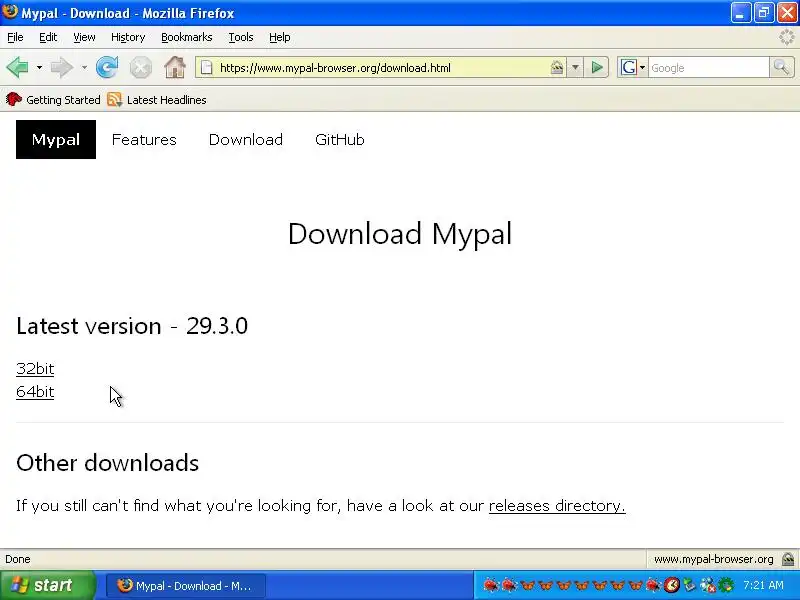The image size is (800, 600).
Task: Click the Download Mypal heading
Action: [399, 234]
